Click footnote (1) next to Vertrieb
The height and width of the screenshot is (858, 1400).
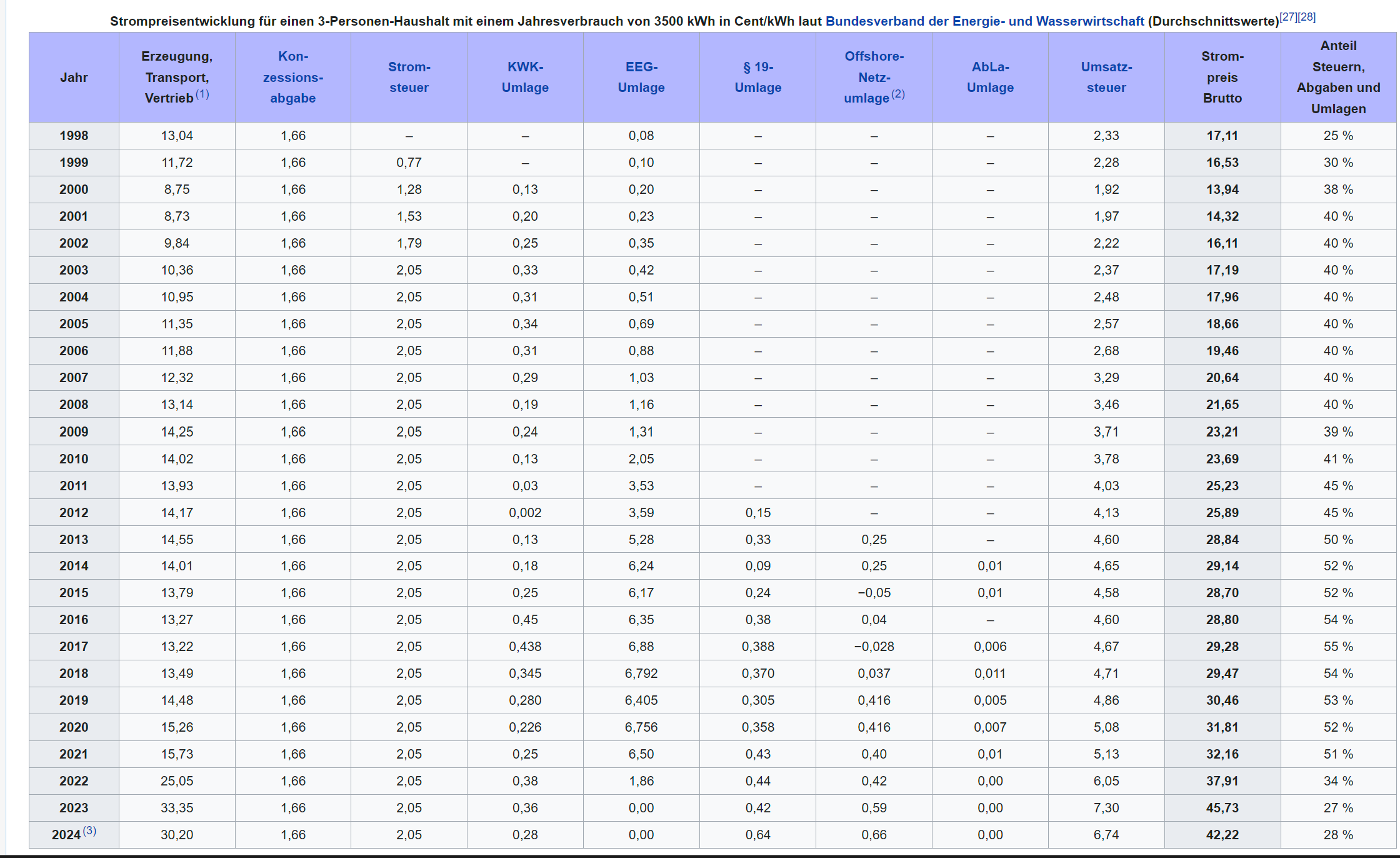pos(202,94)
